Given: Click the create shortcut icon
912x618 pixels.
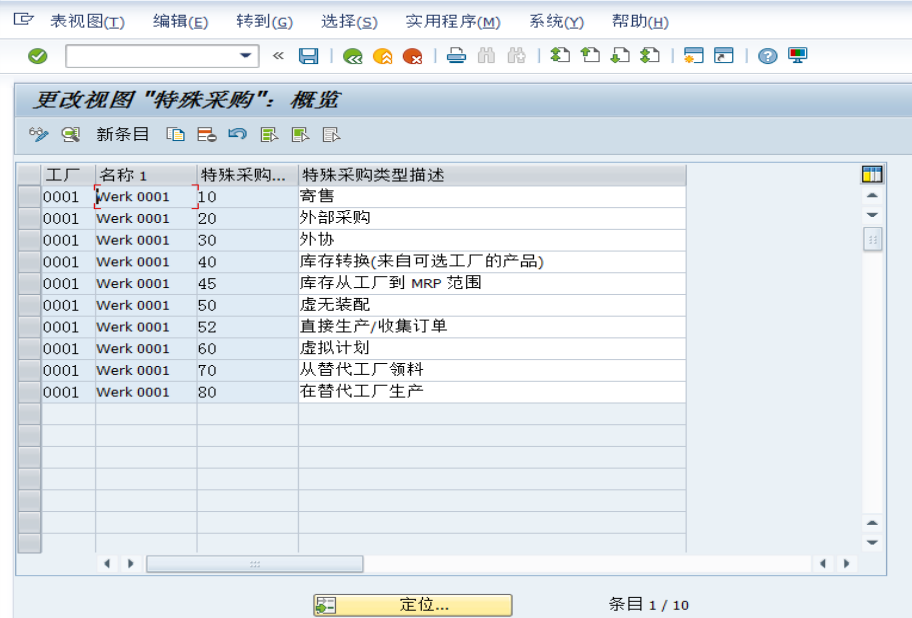Looking at the screenshot, I should coord(724,56).
